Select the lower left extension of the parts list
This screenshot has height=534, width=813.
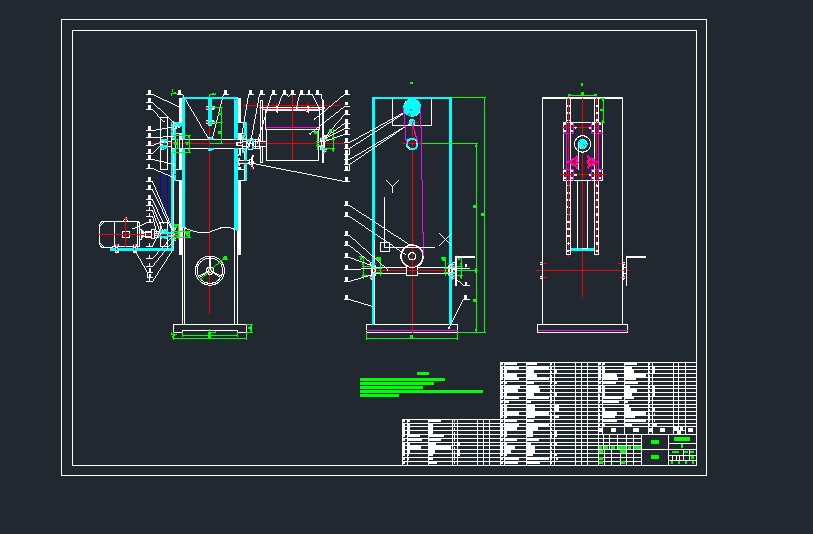pos(451,442)
